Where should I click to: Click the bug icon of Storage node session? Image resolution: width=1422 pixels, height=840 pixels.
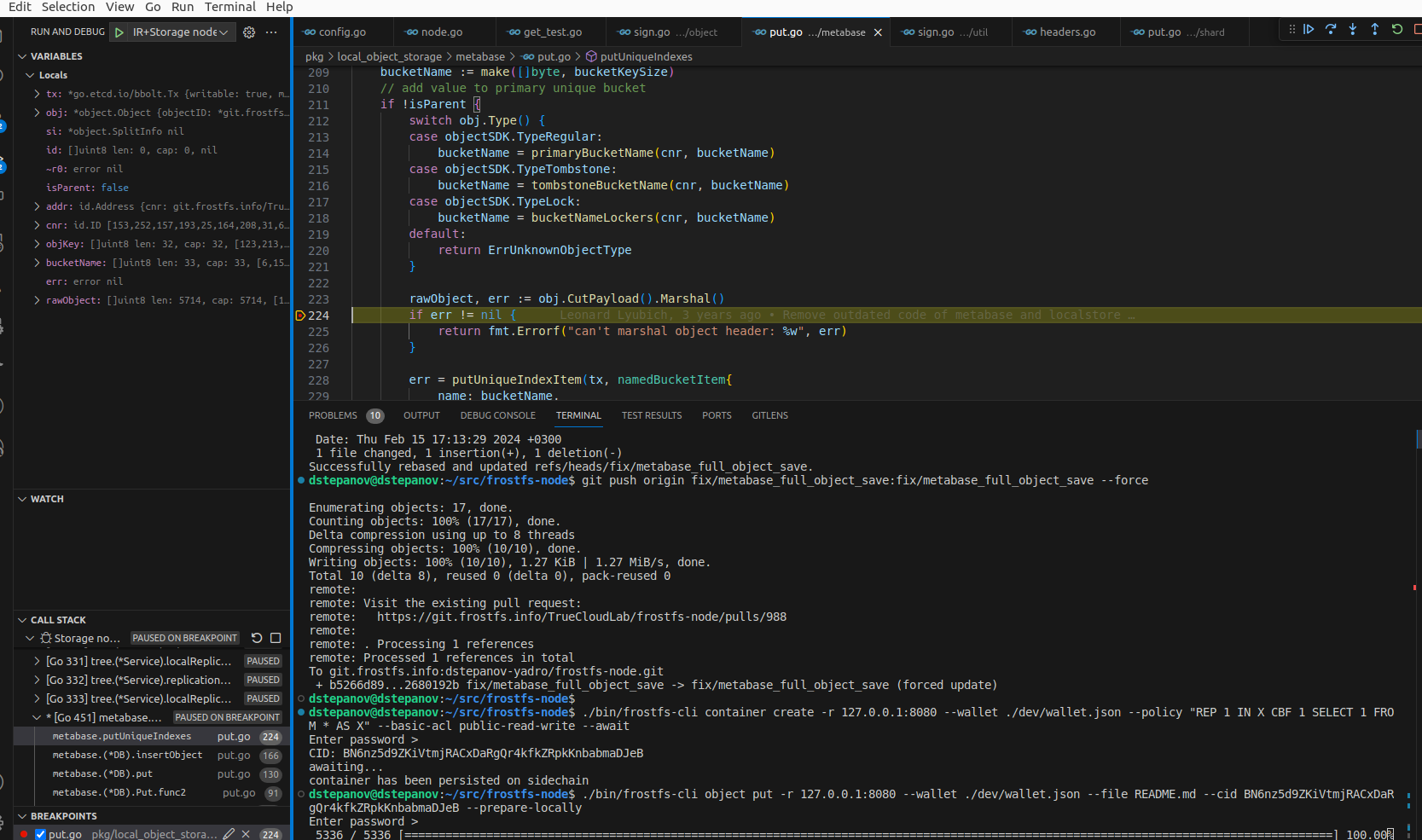click(46, 638)
